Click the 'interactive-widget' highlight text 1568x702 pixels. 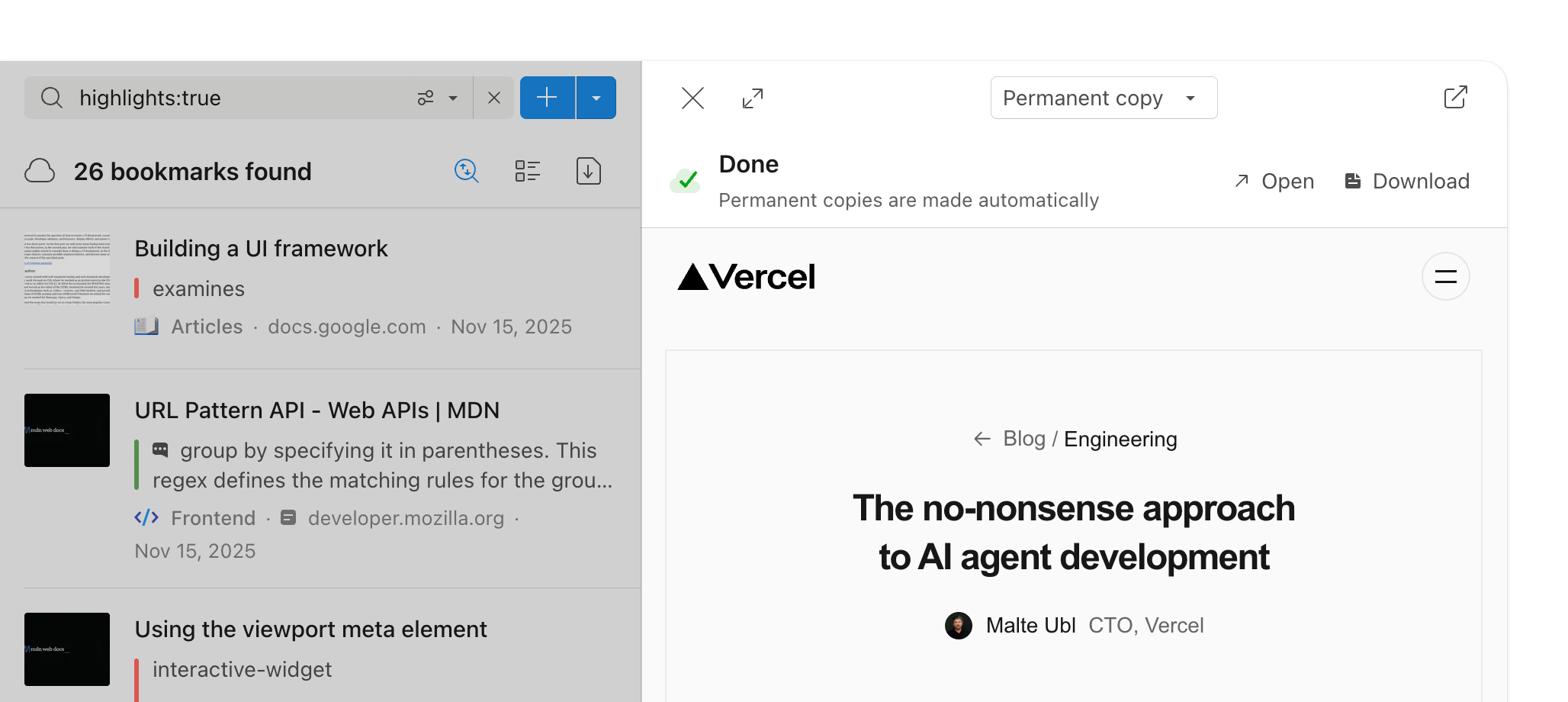coord(243,670)
